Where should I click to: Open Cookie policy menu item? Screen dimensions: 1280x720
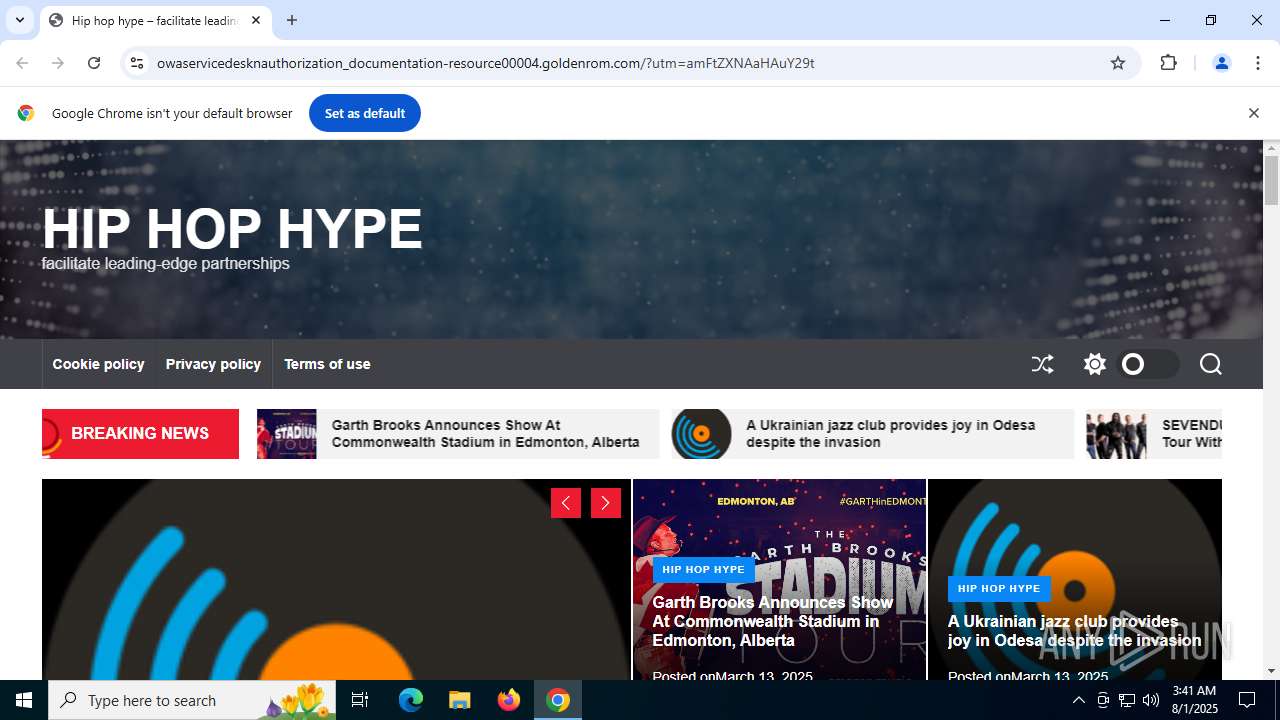click(x=98, y=364)
